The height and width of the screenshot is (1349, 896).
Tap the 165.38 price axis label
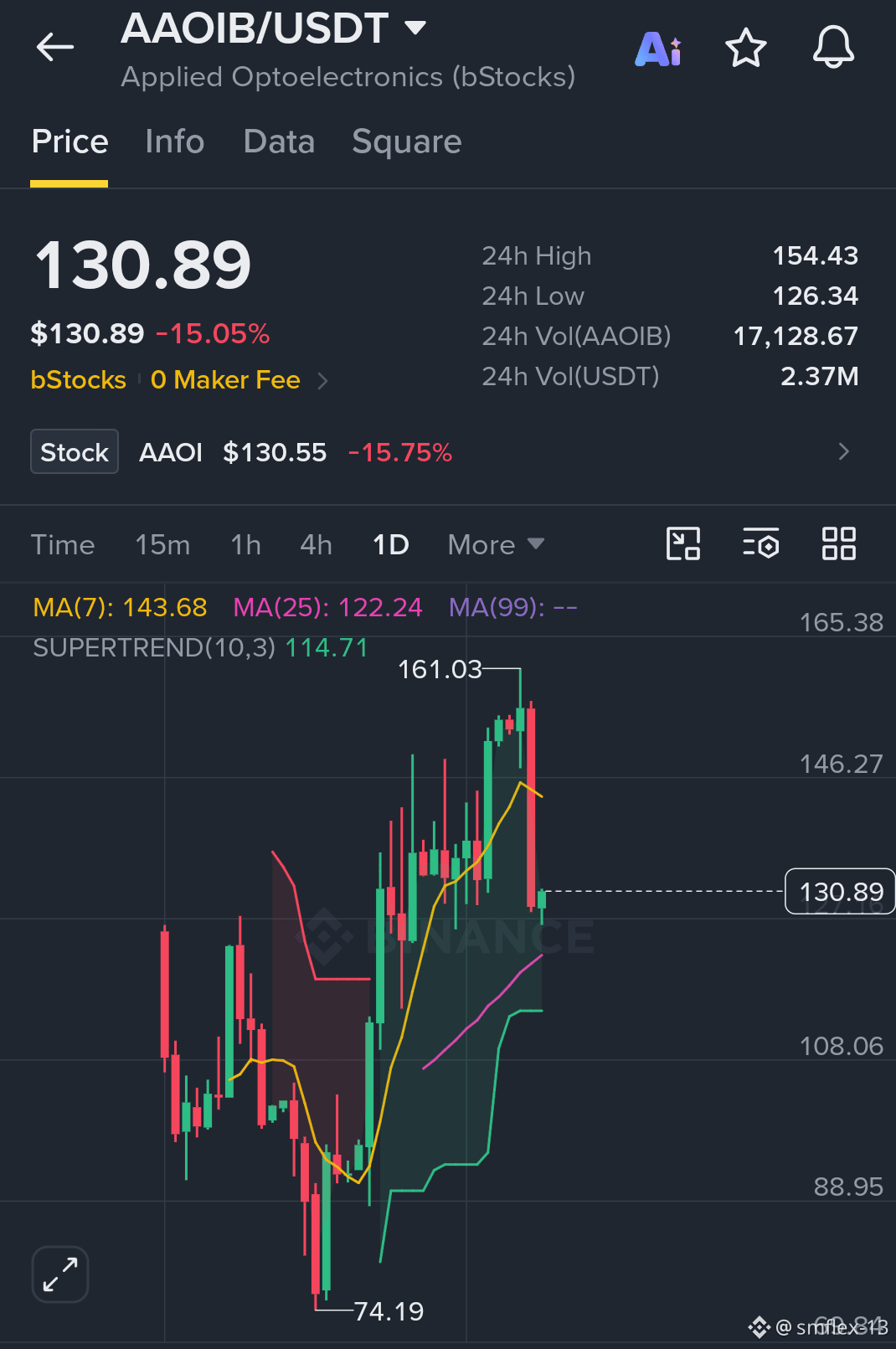pos(841,623)
